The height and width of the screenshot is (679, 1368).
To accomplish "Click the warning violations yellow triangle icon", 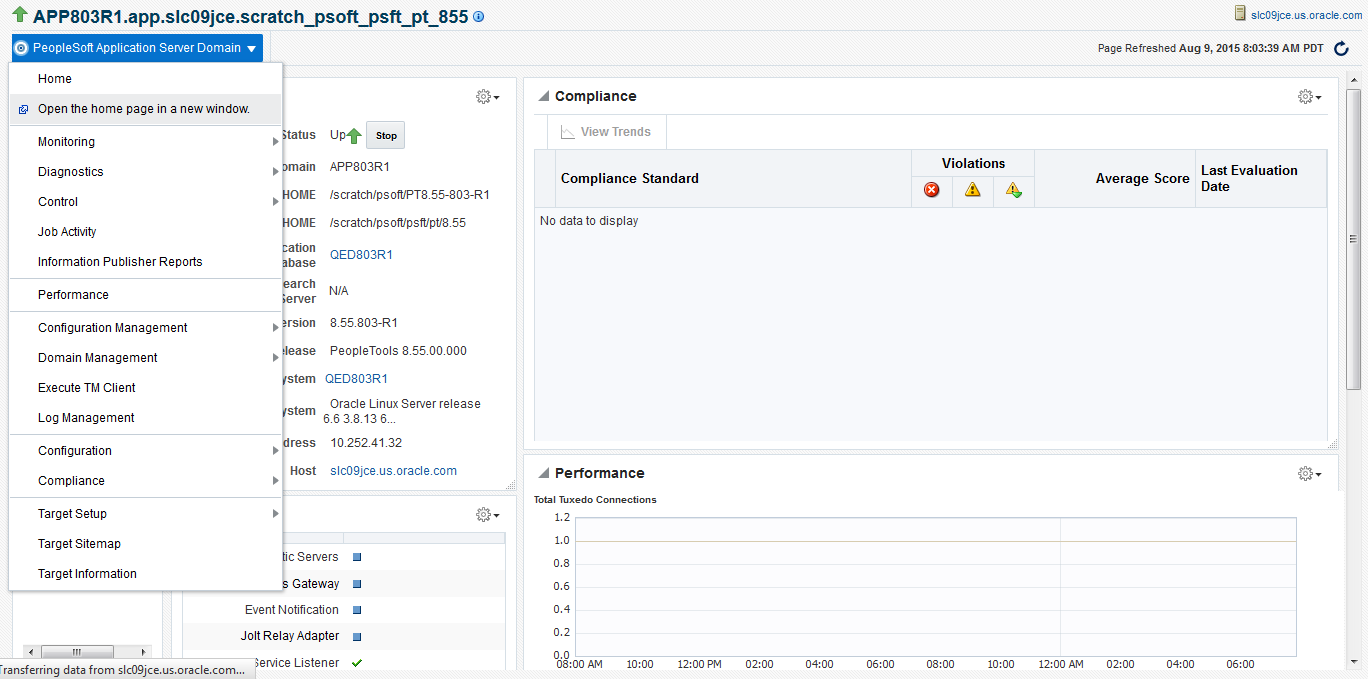I will (x=973, y=190).
